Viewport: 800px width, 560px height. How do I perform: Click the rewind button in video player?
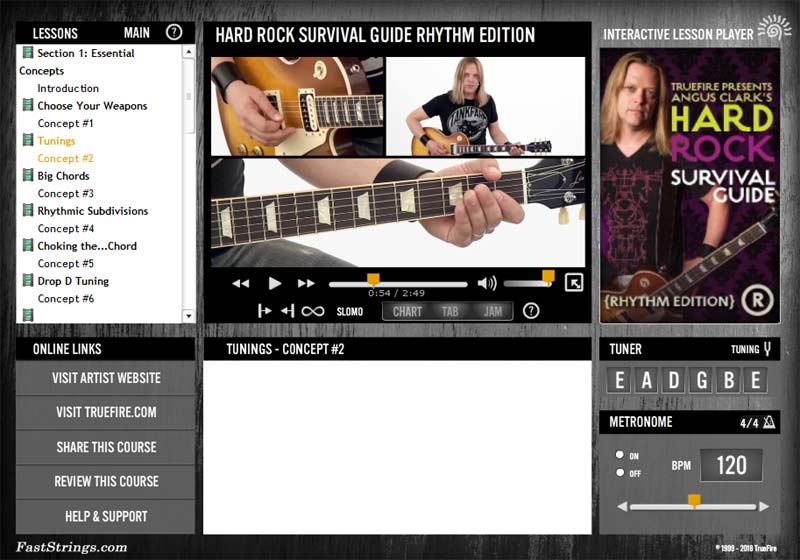(x=241, y=284)
